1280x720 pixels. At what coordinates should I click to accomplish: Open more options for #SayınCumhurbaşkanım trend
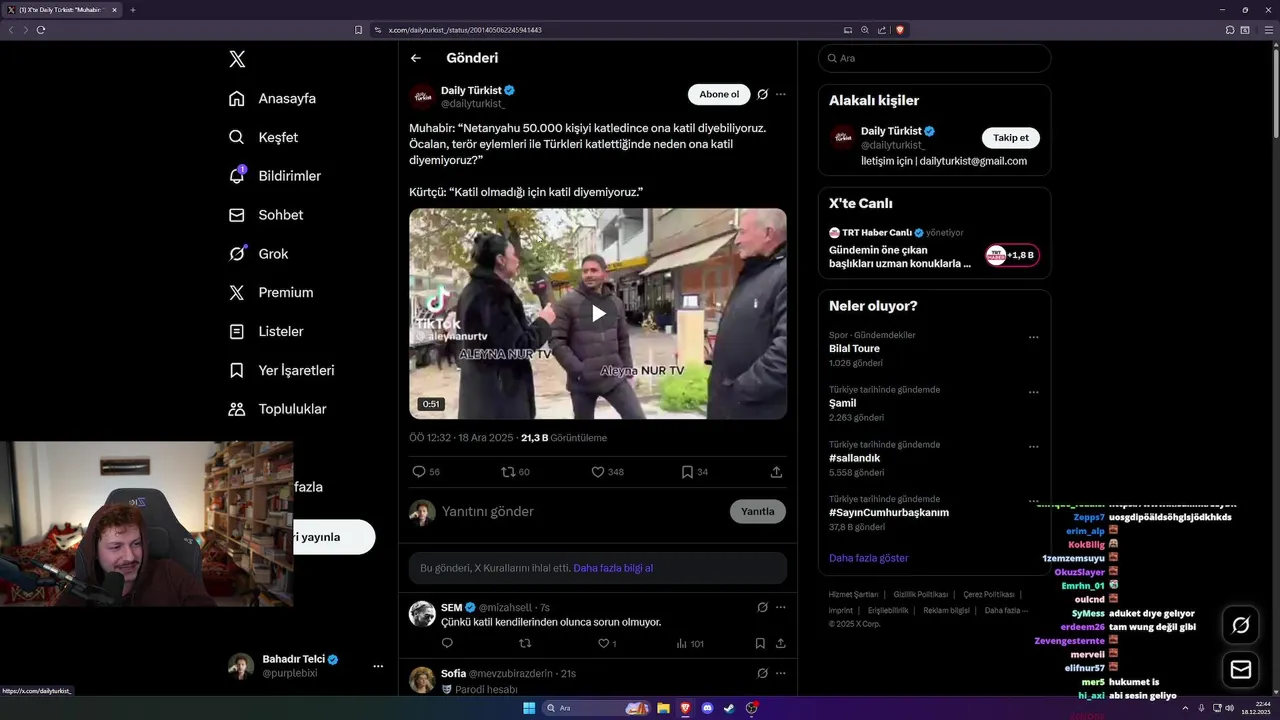[x=1033, y=501]
